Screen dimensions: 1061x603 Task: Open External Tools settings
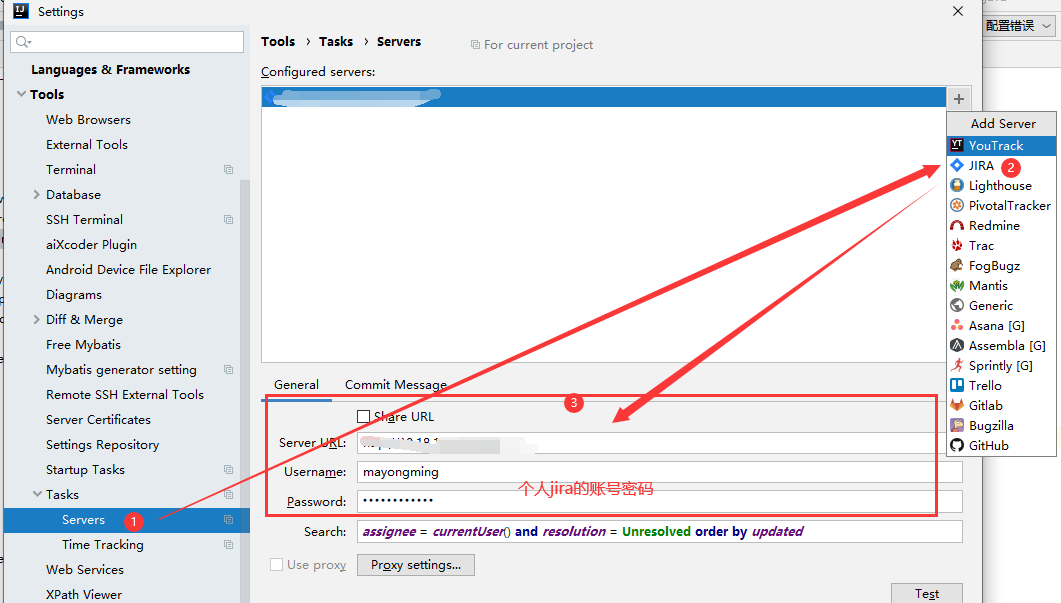[x=87, y=145]
